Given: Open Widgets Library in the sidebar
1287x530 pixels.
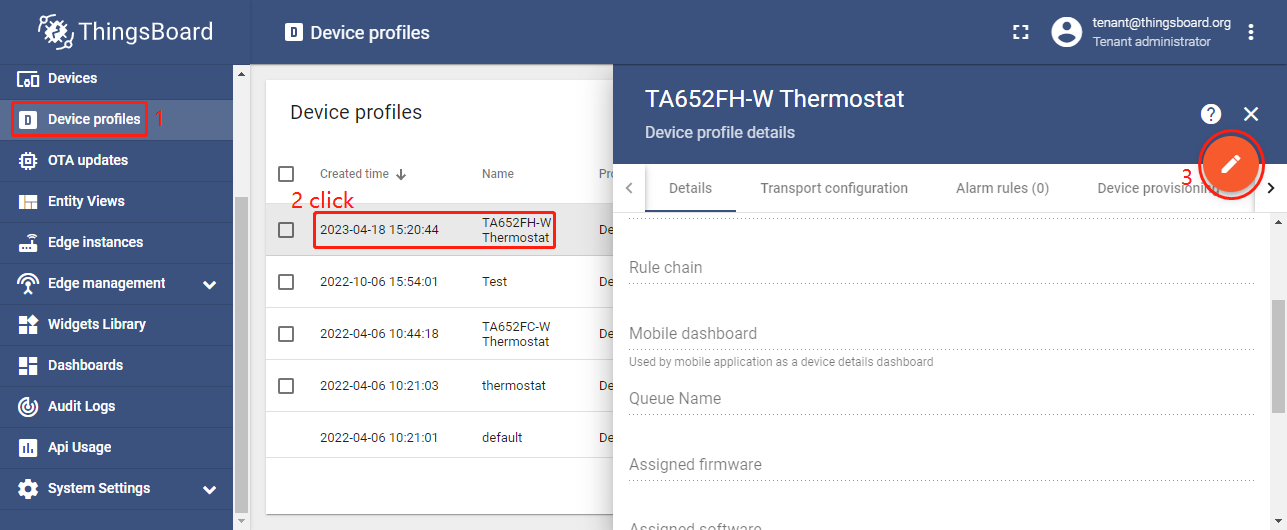Looking at the screenshot, I should (x=117, y=324).
